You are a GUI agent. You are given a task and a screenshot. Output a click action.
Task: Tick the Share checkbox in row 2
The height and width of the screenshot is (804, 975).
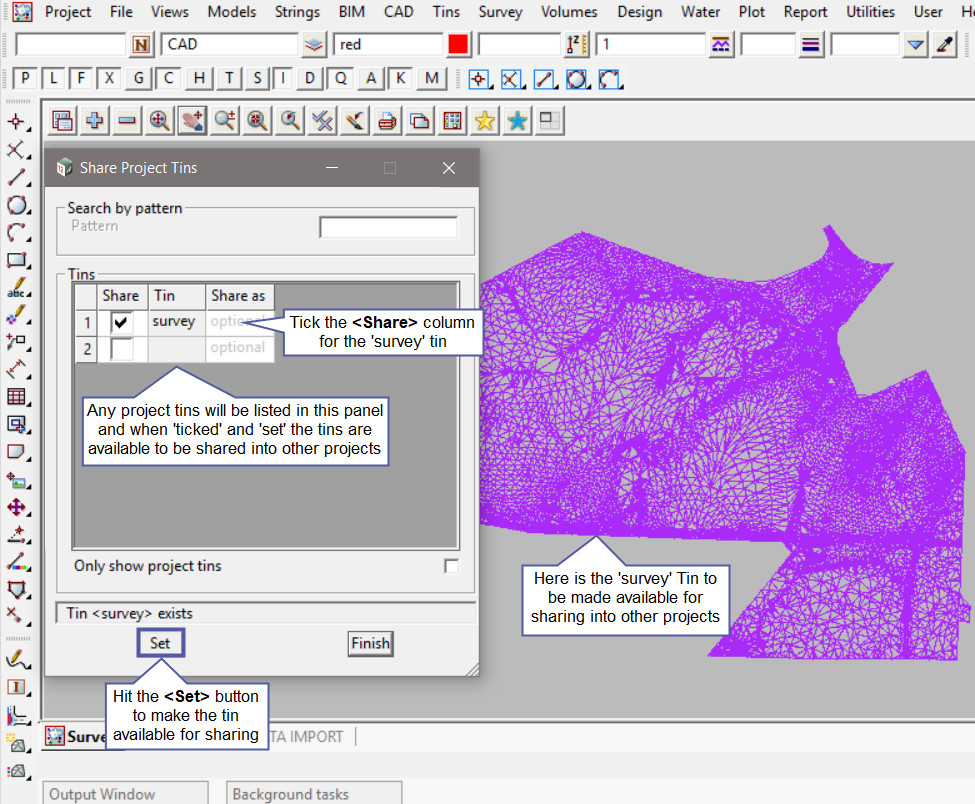pos(121,348)
